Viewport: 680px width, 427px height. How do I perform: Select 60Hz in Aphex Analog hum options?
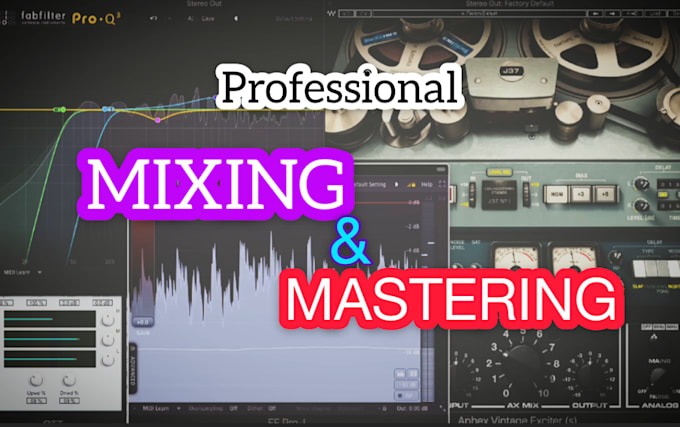tap(672, 326)
